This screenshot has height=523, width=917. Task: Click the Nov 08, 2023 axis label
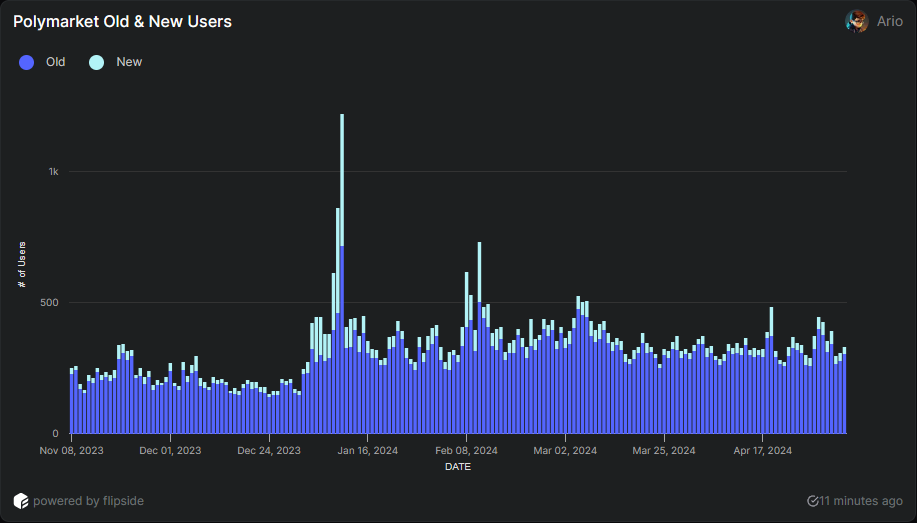(71, 450)
